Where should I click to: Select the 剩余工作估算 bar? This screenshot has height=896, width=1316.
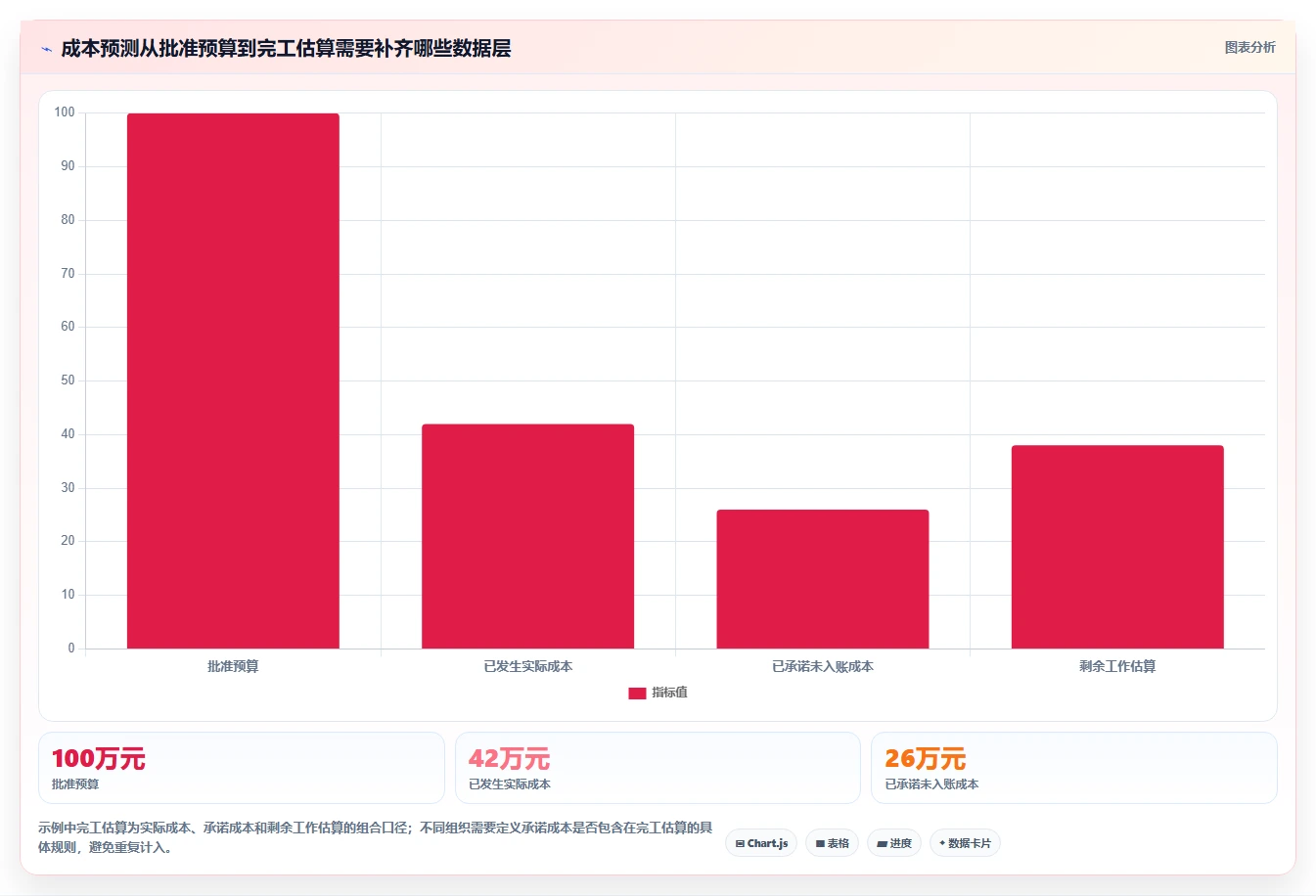tap(1117, 547)
